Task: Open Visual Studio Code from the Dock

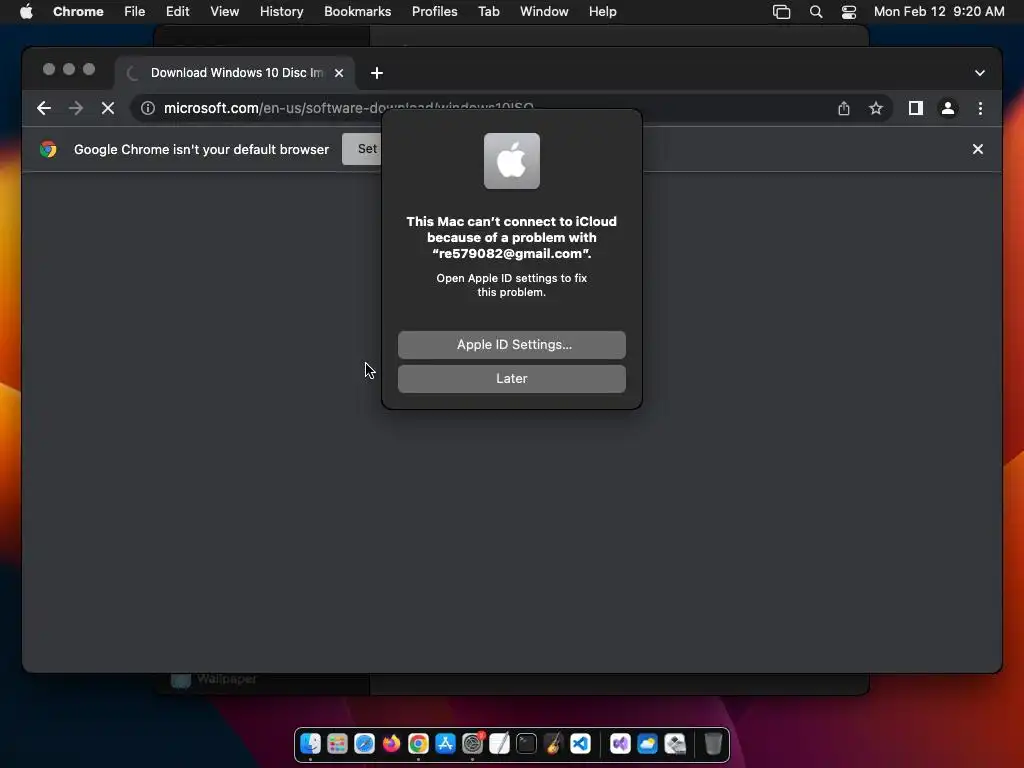Action: pyautogui.click(x=580, y=744)
